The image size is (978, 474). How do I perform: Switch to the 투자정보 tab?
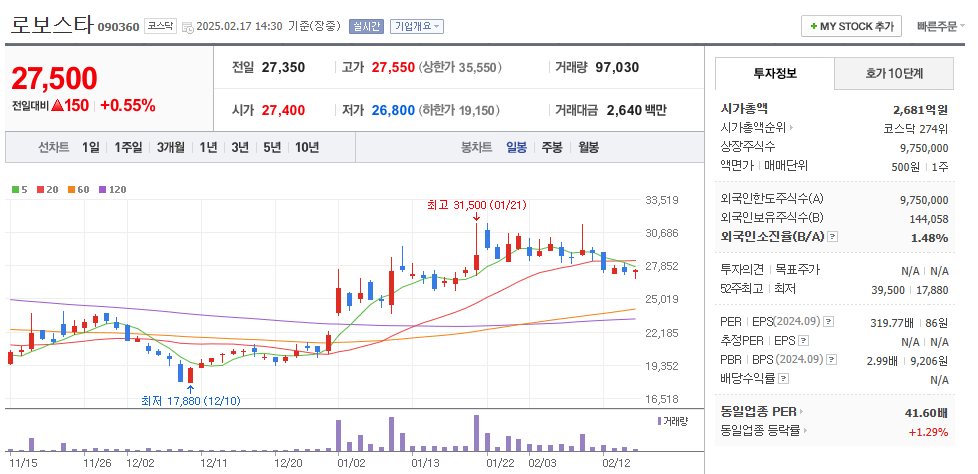click(775, 74)
